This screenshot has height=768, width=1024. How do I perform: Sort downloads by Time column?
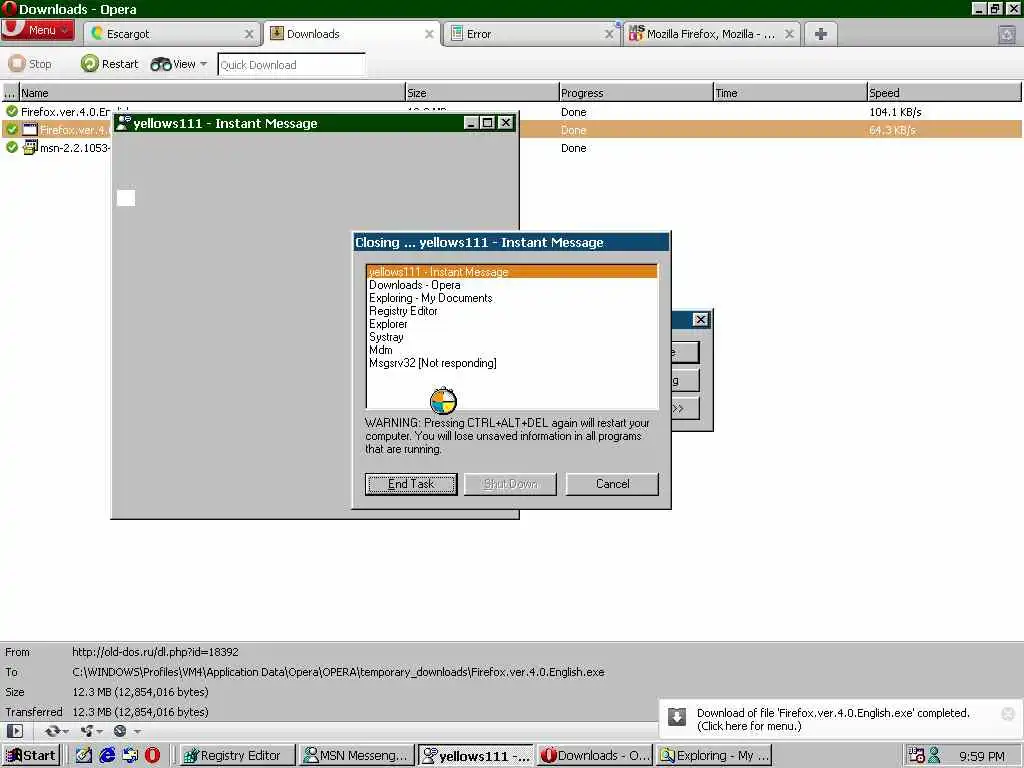pyautogui.click(x=790, y=93)
